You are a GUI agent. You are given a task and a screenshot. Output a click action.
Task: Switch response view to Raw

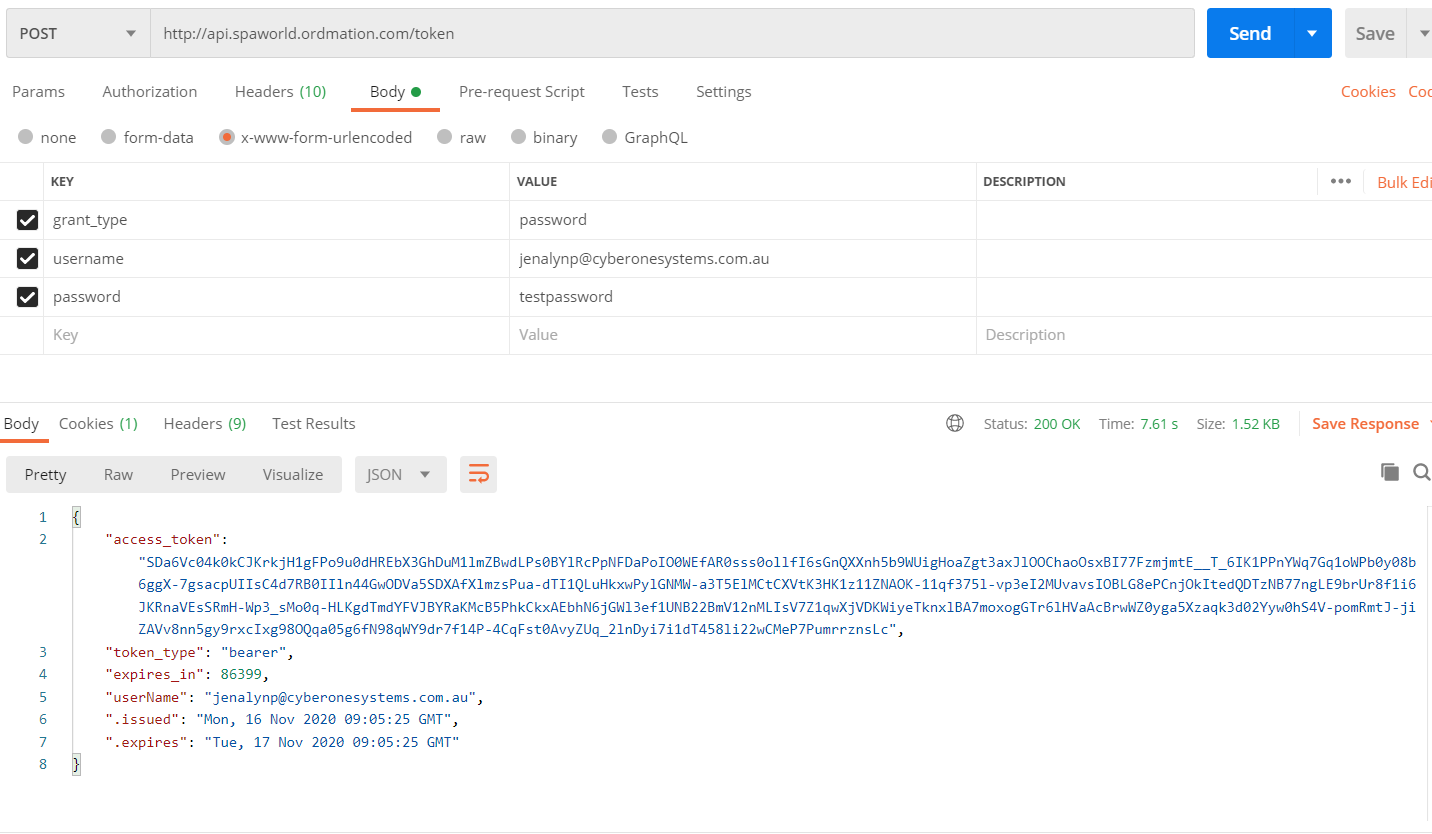(118, 475)
